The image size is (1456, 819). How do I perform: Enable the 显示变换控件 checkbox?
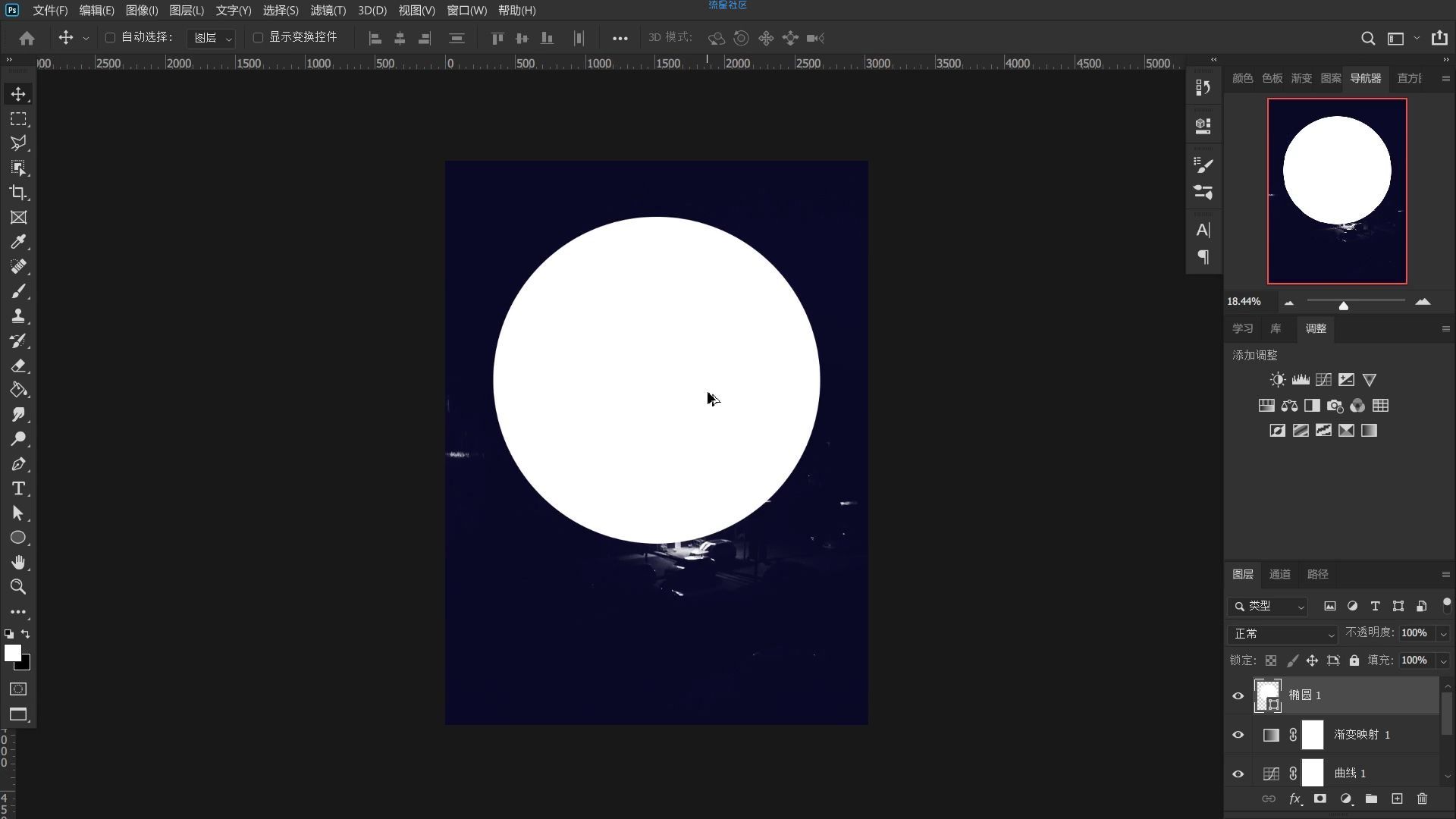pyautogui.click(x=258, y=37)
